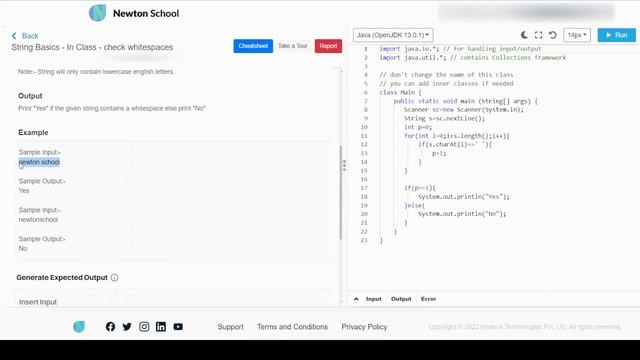640x360 pixels.
Task: Click the 'Yes' sample output
Action: [24, 191]
